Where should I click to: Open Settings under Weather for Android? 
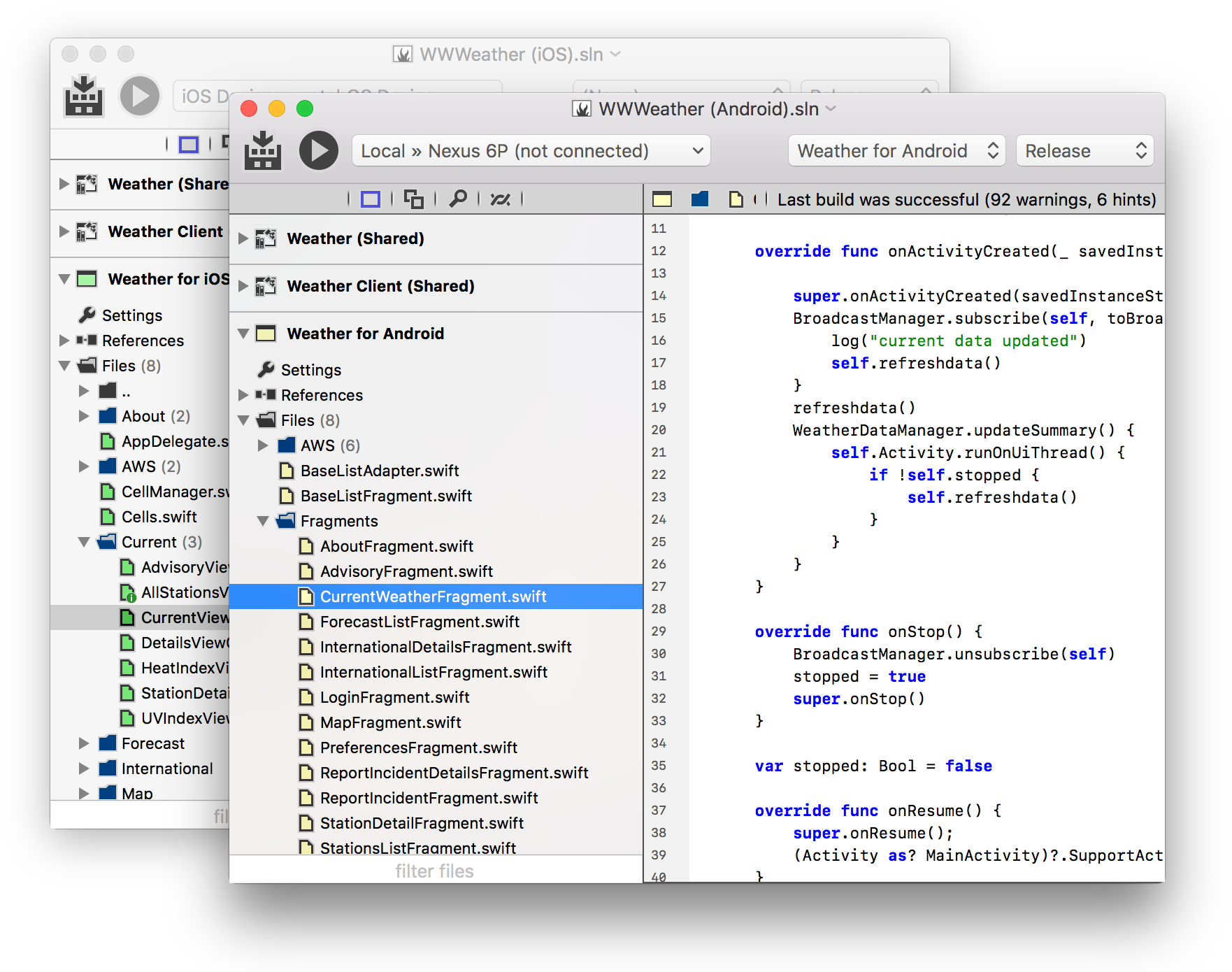(311, 370)
